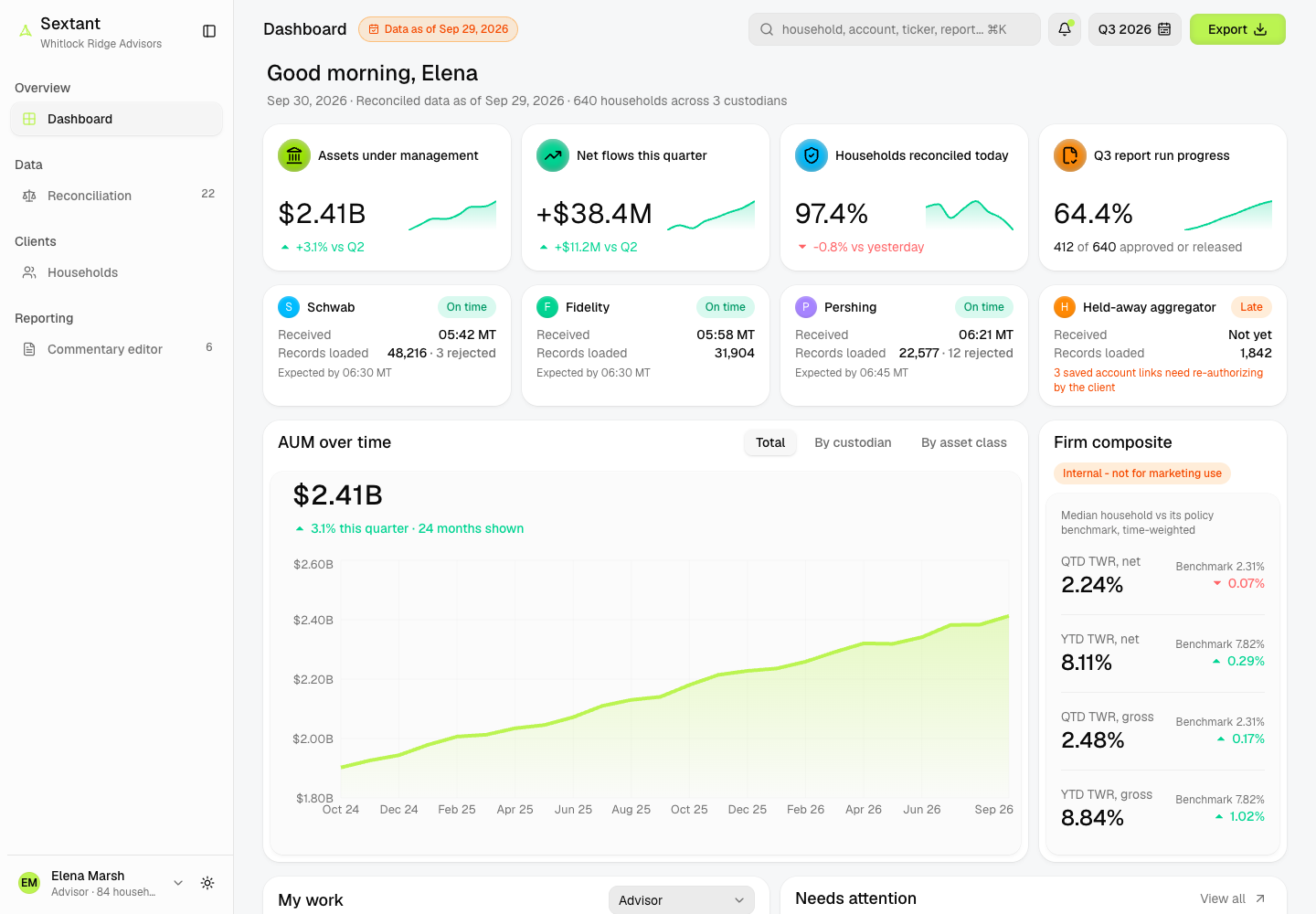Click the Dashboard grid icon in sidebar

pyautogui.click(x=29, y=119)
